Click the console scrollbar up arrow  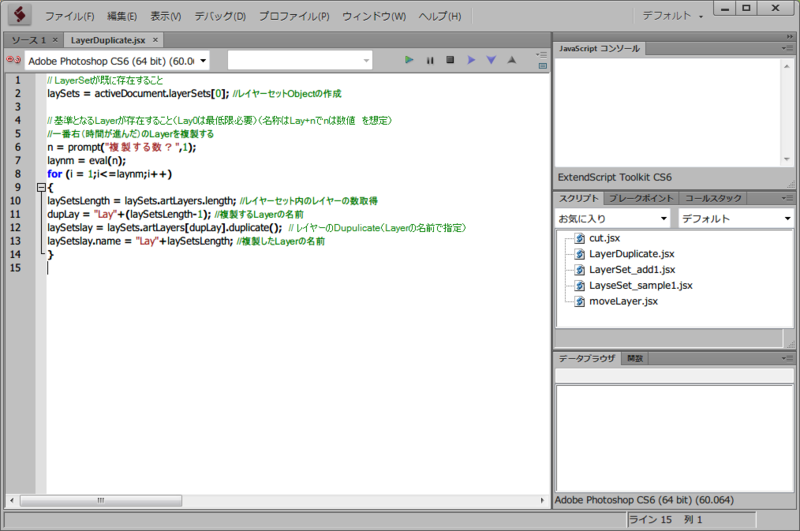[x=787, y=66]
